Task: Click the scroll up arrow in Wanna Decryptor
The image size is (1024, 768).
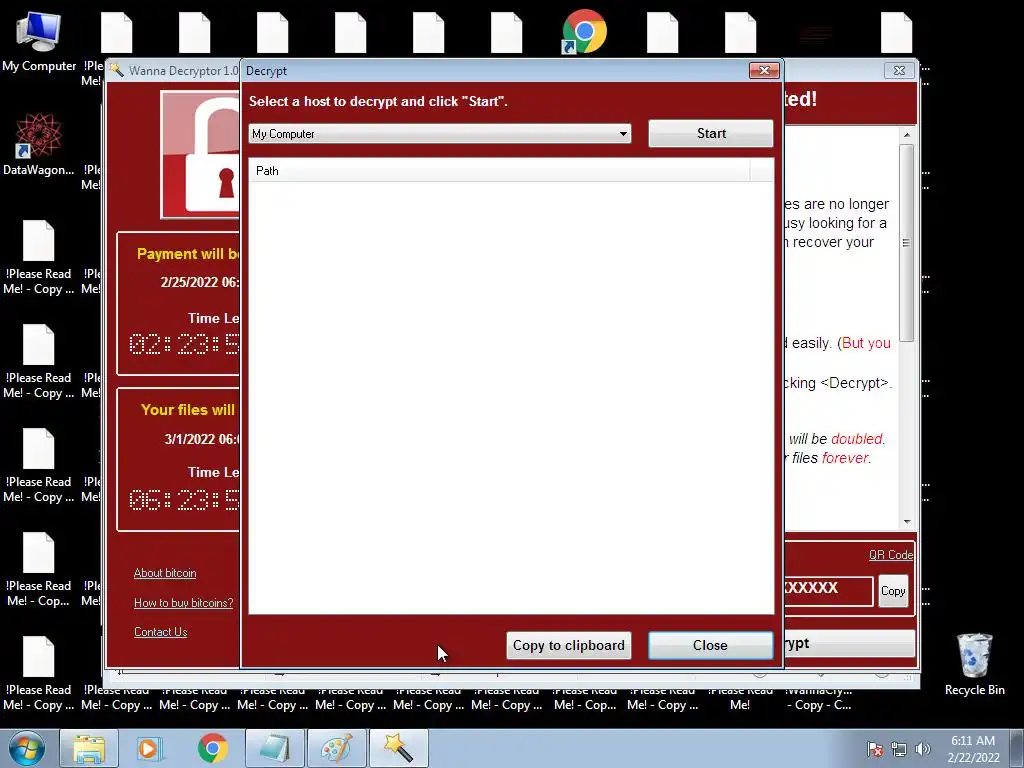Action: (906, 135)
